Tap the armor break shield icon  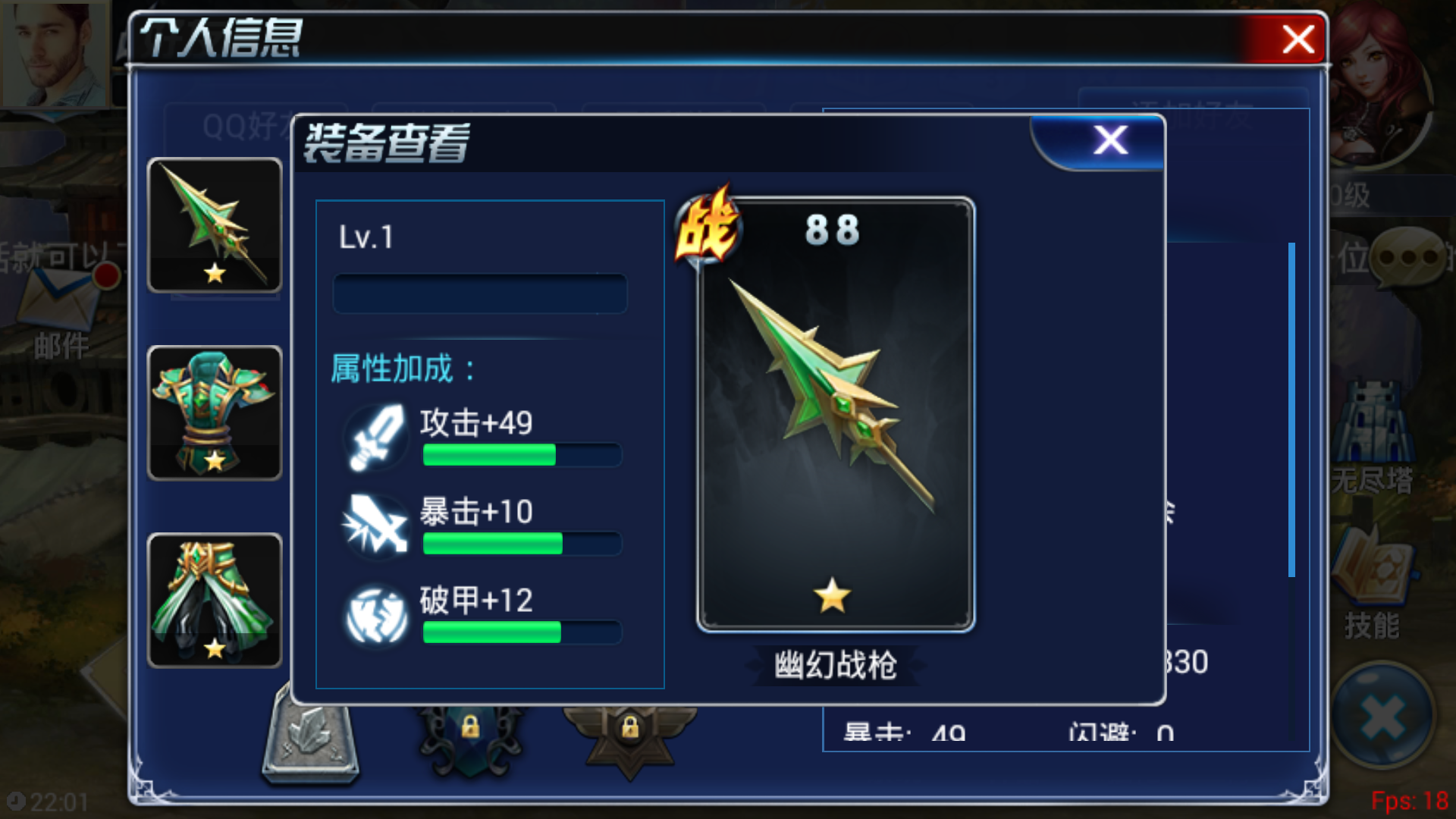tap(376, 615)
